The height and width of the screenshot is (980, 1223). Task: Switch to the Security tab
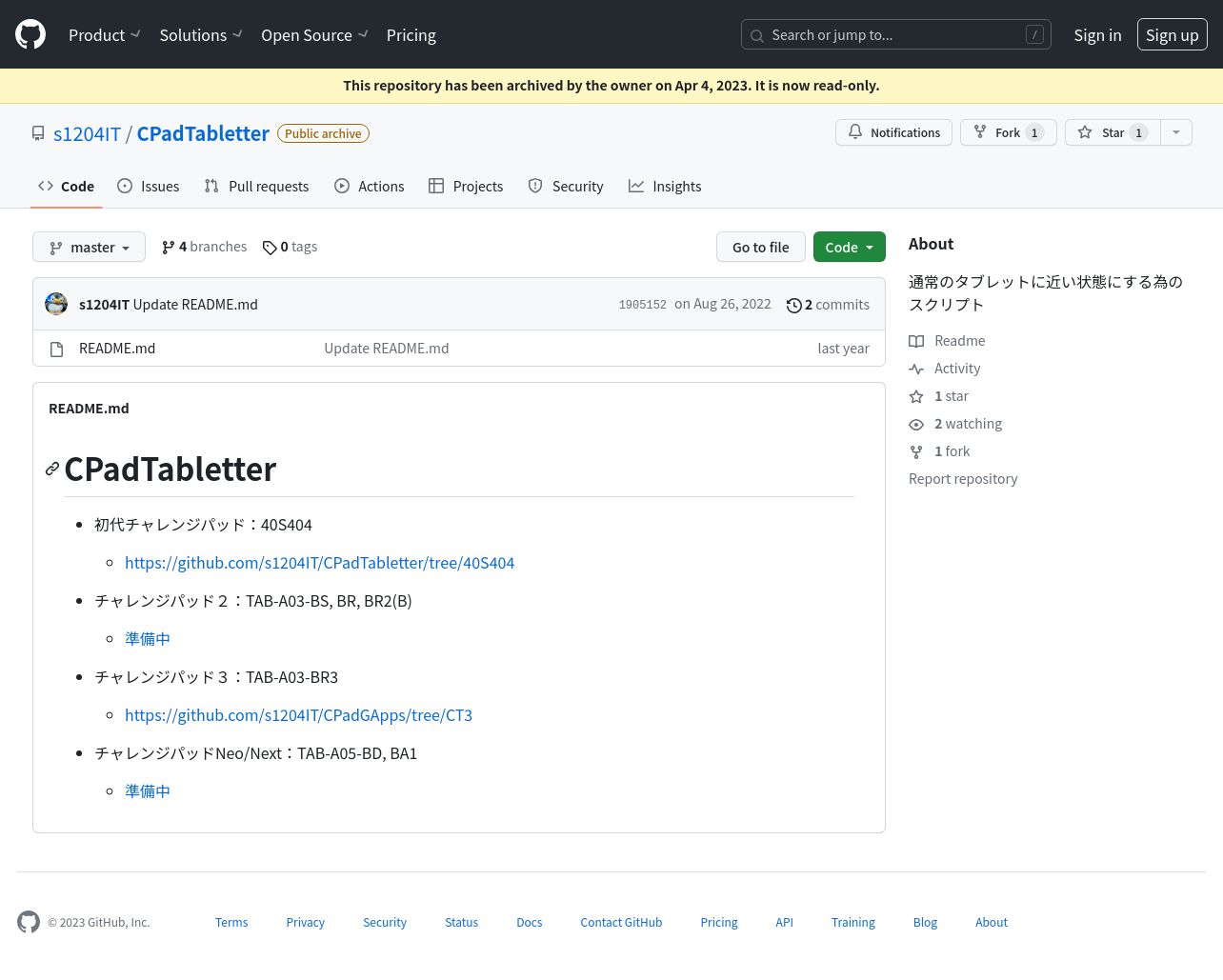tap(566, 187)
